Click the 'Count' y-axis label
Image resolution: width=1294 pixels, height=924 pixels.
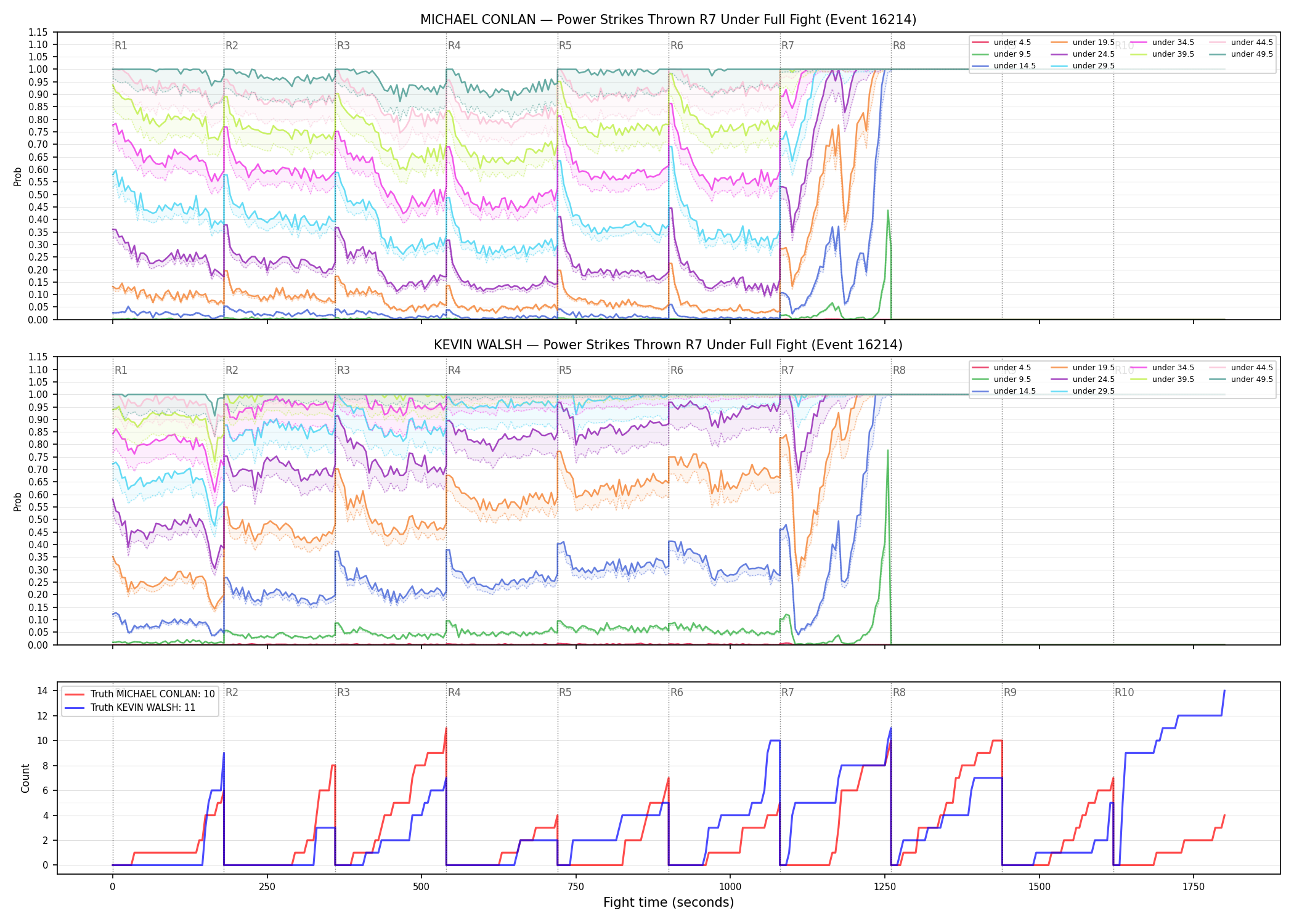[25, 778]
